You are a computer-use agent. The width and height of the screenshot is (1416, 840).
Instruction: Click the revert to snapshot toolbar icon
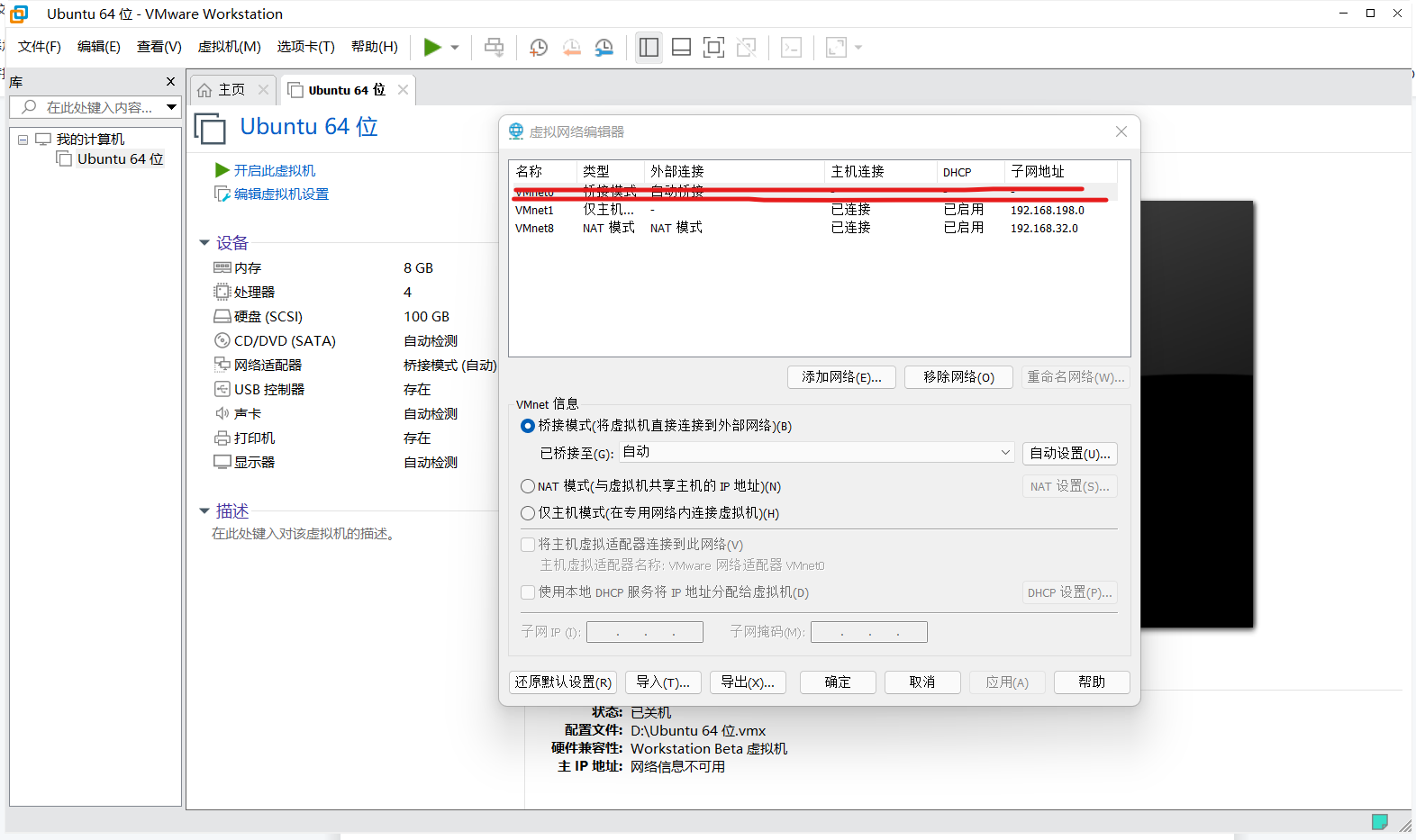(571, 48)
